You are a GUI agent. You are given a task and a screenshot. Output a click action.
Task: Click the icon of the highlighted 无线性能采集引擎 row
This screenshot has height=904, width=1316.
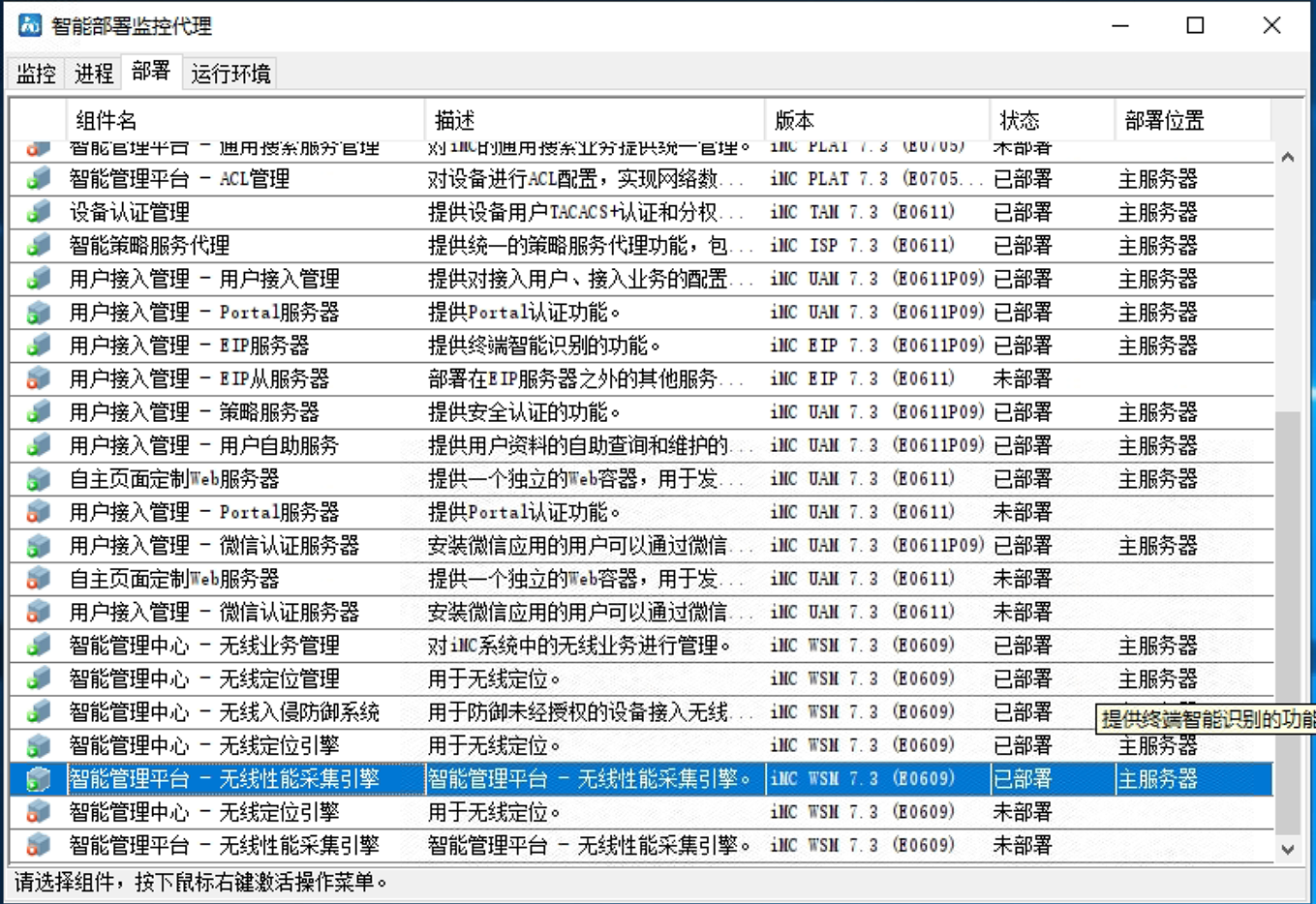39,779
